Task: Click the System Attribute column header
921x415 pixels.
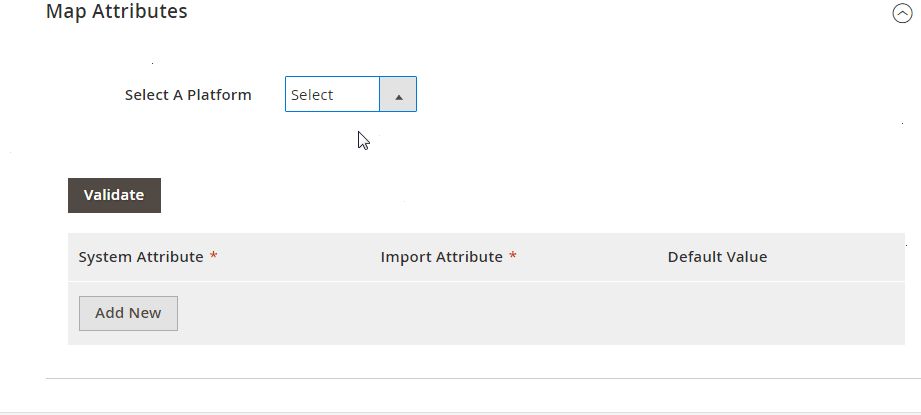Action: click(141, 257)
